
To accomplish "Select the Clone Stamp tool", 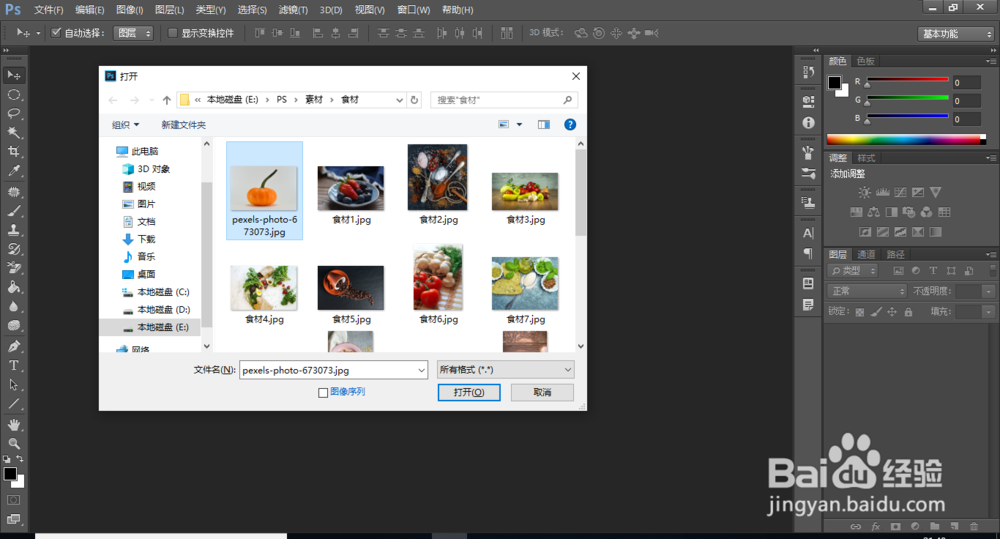I will coord(13,230).
